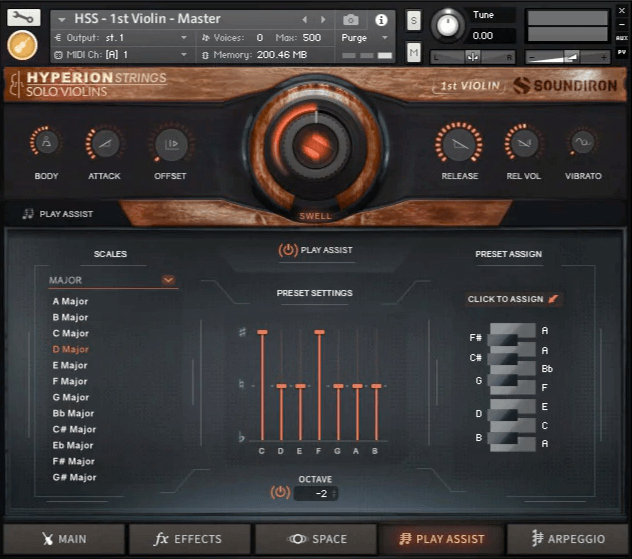Click the C note slider handle
The image size is (632, 559).
point(262,332)
